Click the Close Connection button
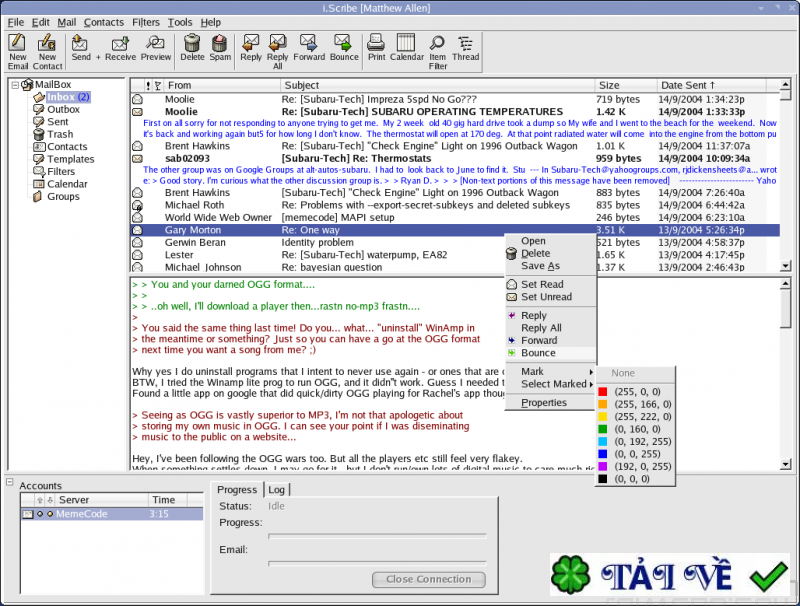Screen dimensions: 800x606 pyautogui.click(x=428, y=579)
